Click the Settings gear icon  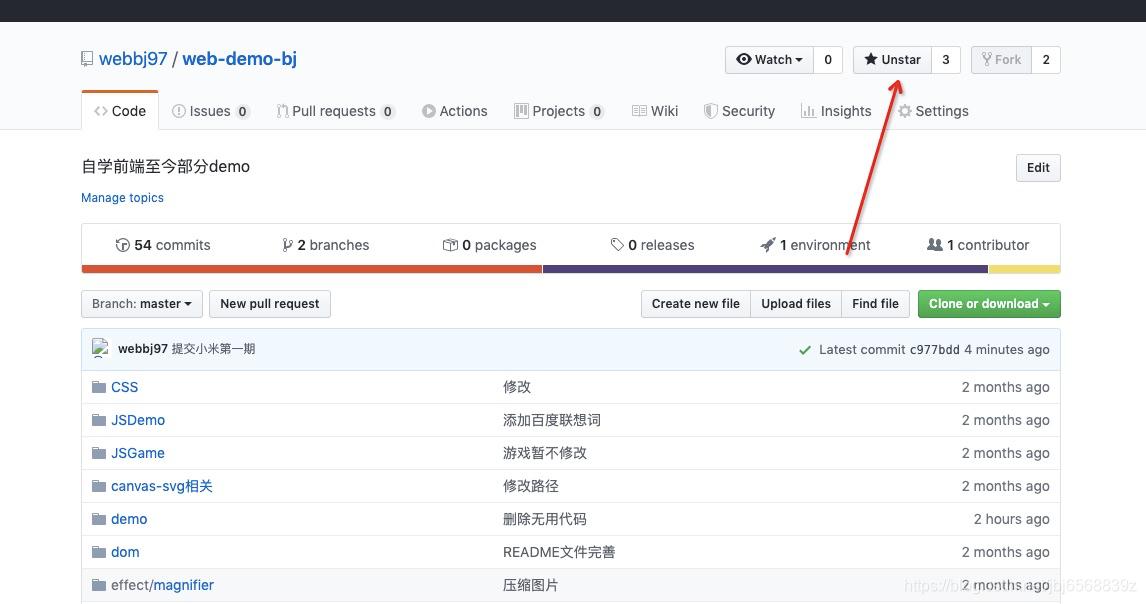pyautogui.click(x=905, y=111)
